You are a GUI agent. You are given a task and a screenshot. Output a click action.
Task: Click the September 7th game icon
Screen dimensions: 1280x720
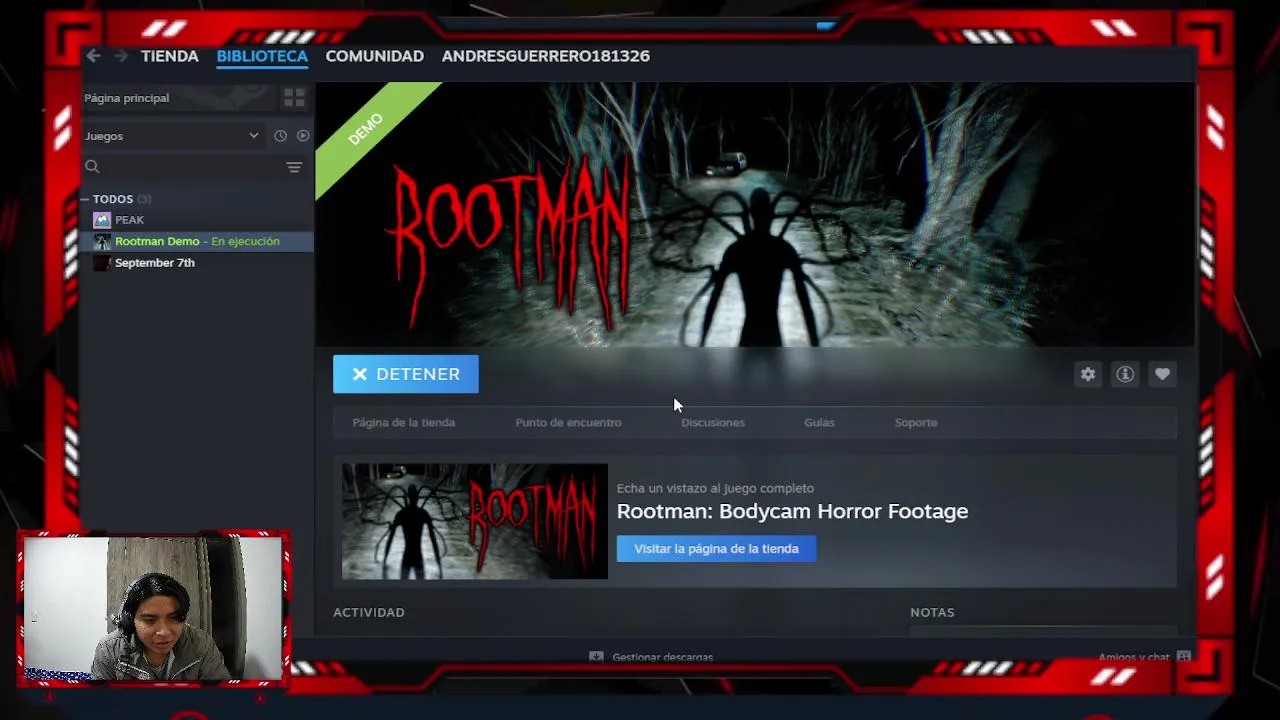102,263
